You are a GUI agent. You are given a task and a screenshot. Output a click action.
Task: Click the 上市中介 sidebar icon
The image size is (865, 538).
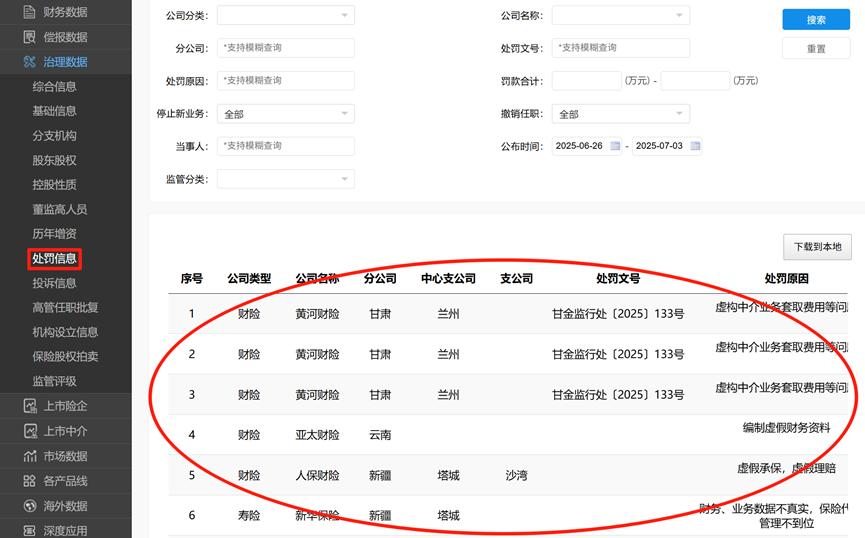(x=30, y=431)
